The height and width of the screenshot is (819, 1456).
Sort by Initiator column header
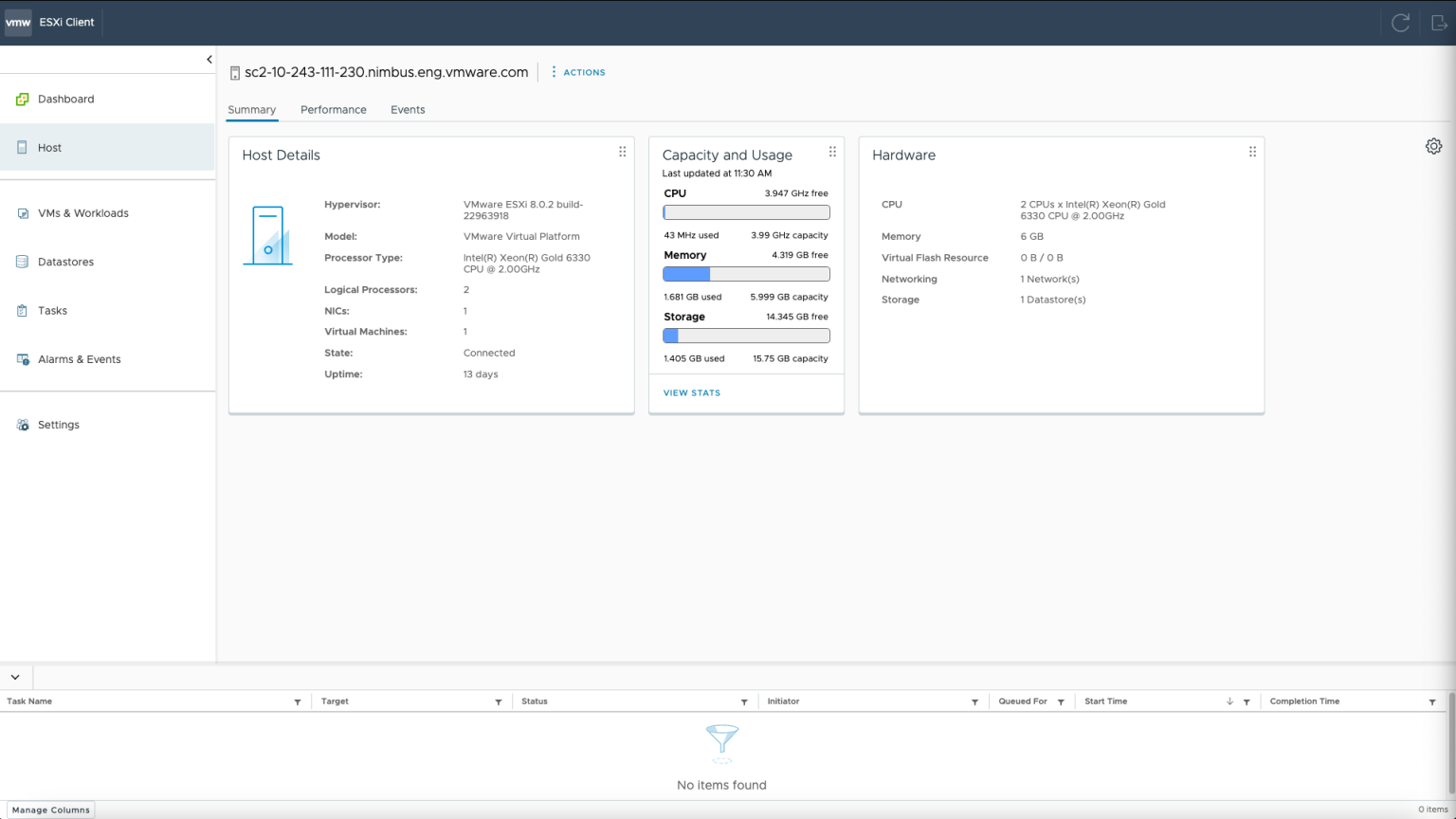point(783,701)
